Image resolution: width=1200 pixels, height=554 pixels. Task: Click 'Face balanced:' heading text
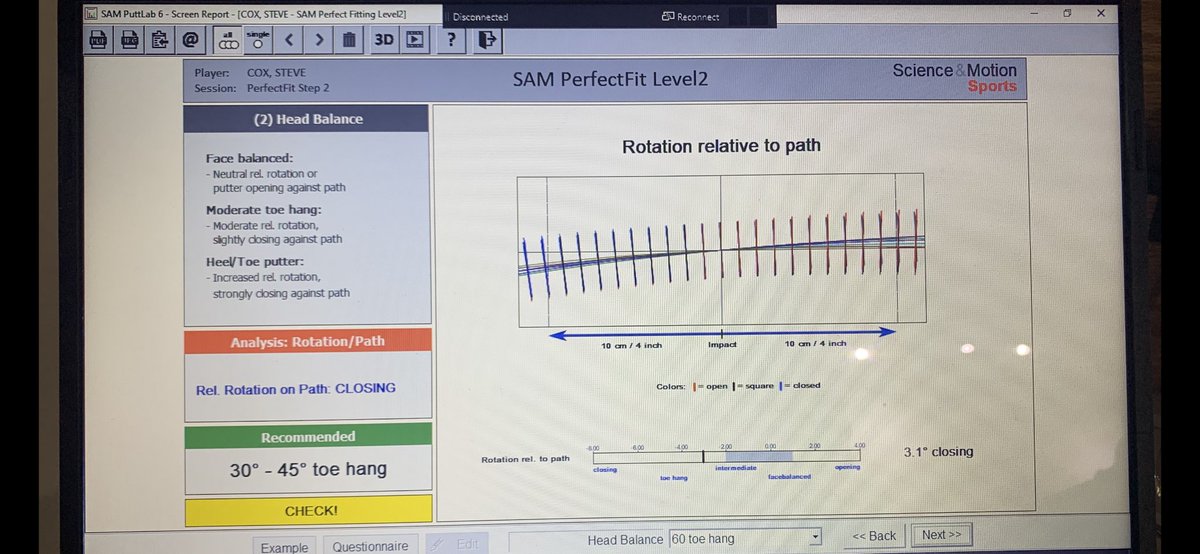tap(249, 158)
